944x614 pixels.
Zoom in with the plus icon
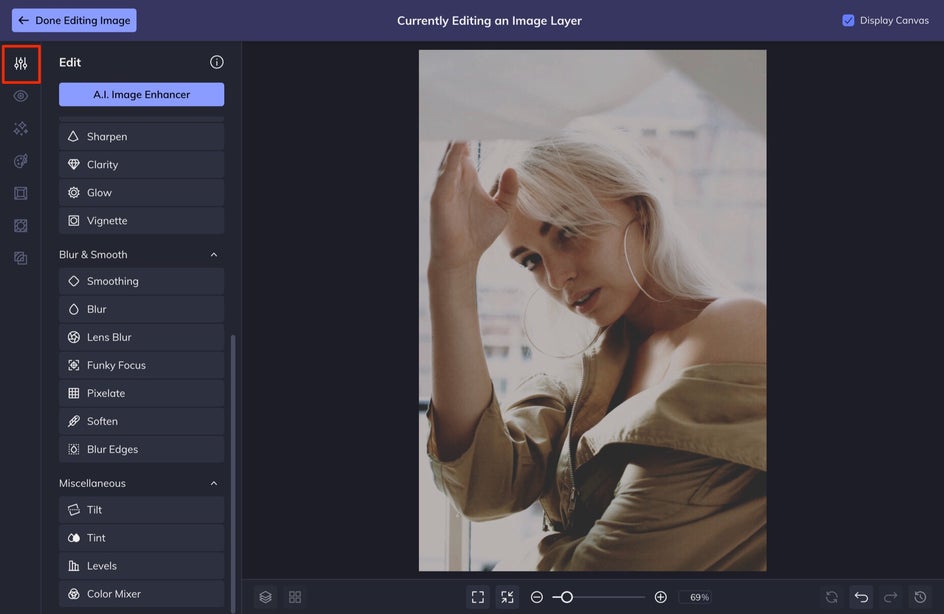click(660, 597)
